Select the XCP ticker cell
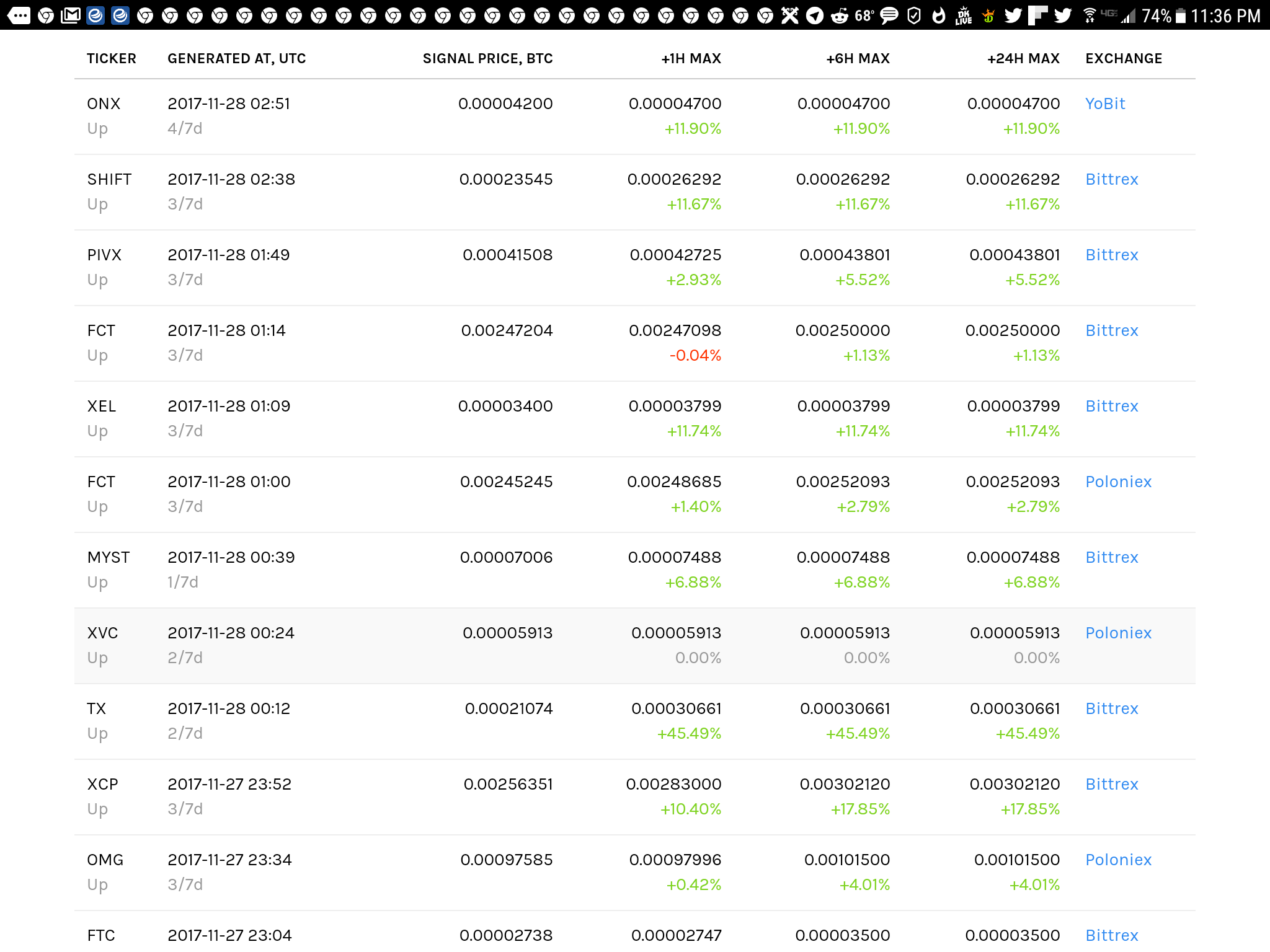The height and width of the screenshot is (952, 1270). pos(102,784)
